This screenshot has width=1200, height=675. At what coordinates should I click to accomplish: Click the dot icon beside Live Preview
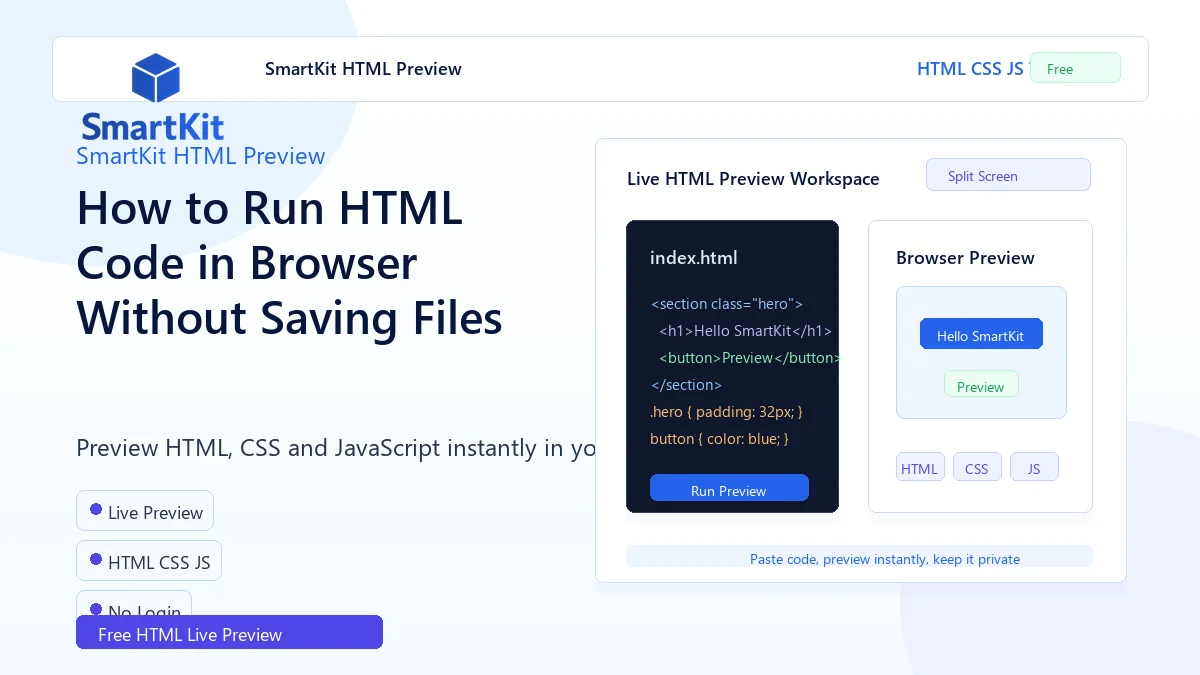[x=96, y=510]
